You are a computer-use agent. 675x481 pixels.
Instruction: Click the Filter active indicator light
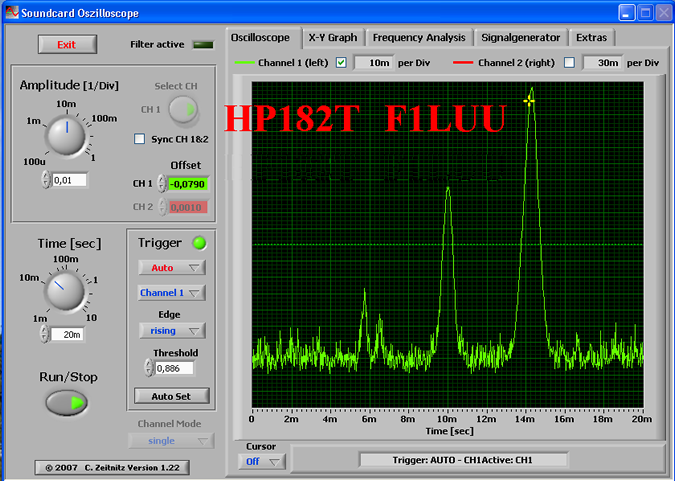pyautogui.click(x=203, y=45)
